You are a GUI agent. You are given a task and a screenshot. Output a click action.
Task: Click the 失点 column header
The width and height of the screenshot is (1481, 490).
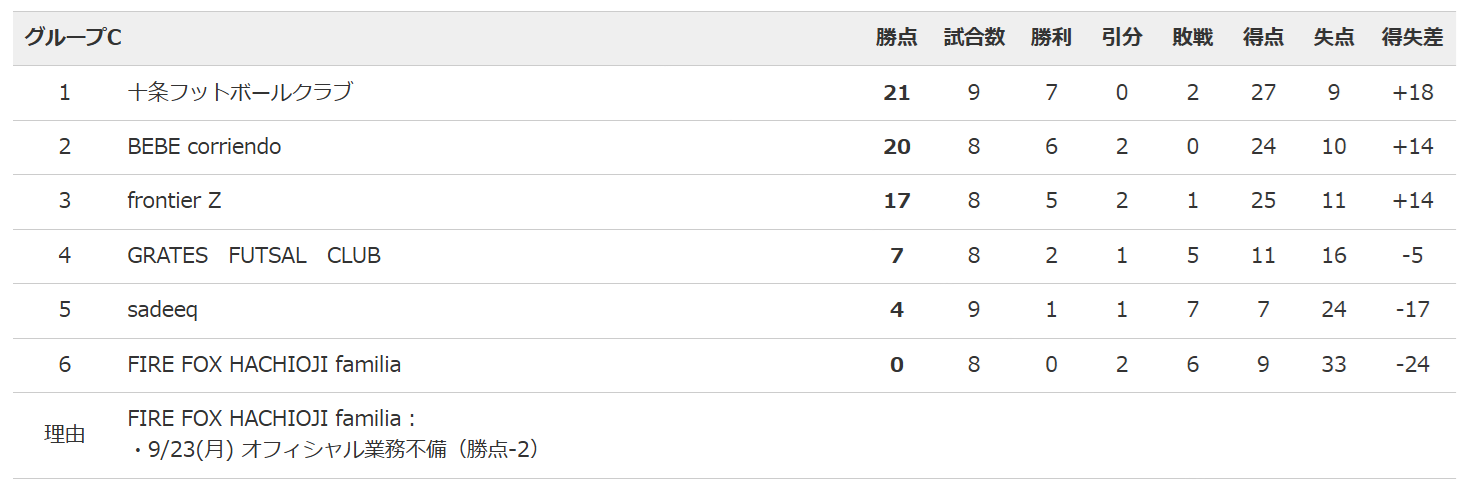1334,38
